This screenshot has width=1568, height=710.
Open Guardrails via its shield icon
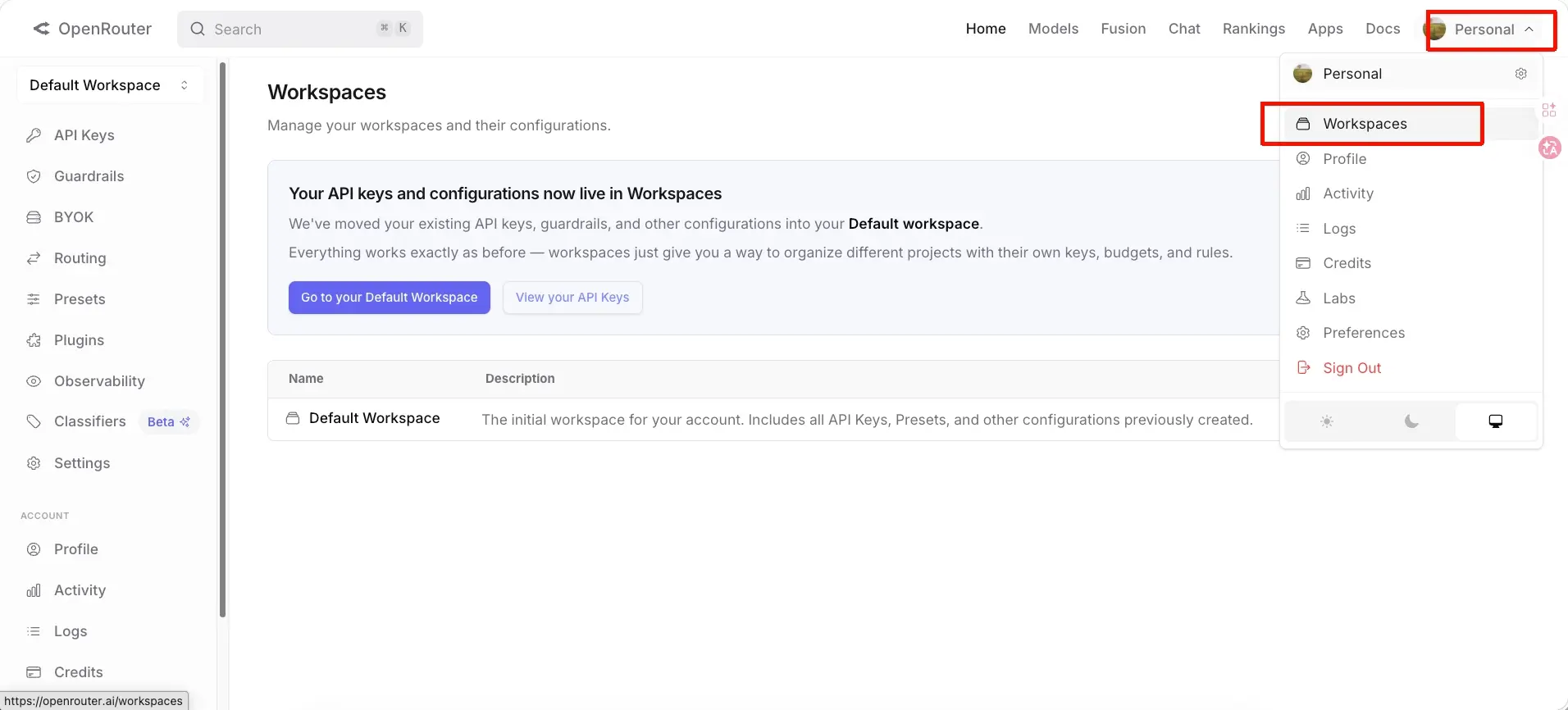tap(34, 176)
